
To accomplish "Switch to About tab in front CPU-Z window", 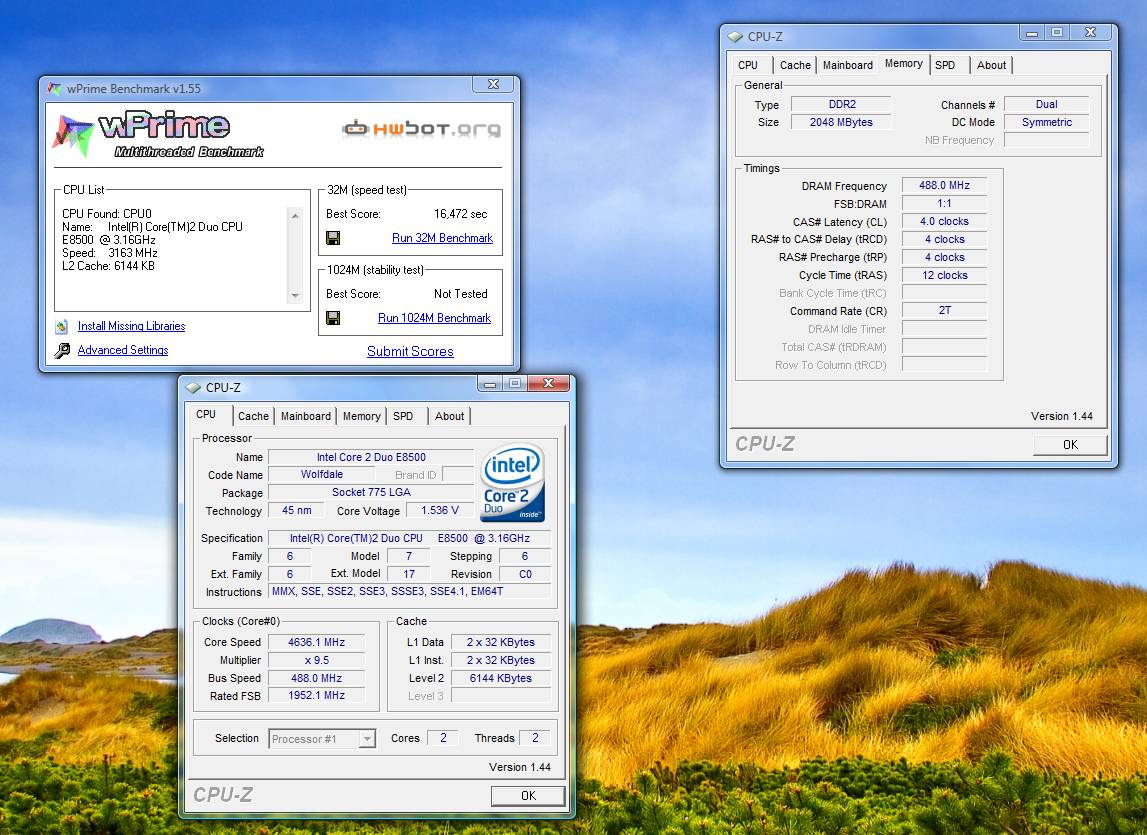I will click(449, 416).
